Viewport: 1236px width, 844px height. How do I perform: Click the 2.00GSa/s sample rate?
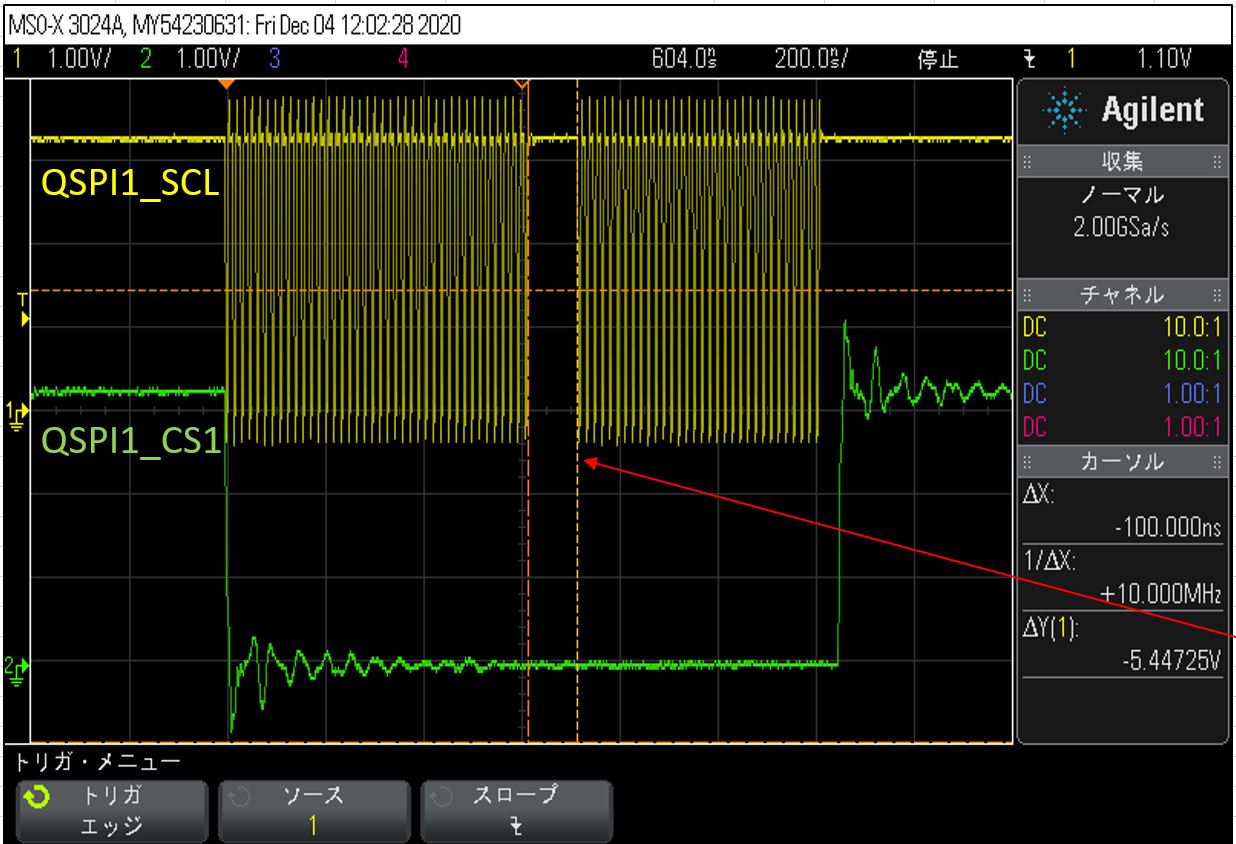click(x=1121, y=228)
